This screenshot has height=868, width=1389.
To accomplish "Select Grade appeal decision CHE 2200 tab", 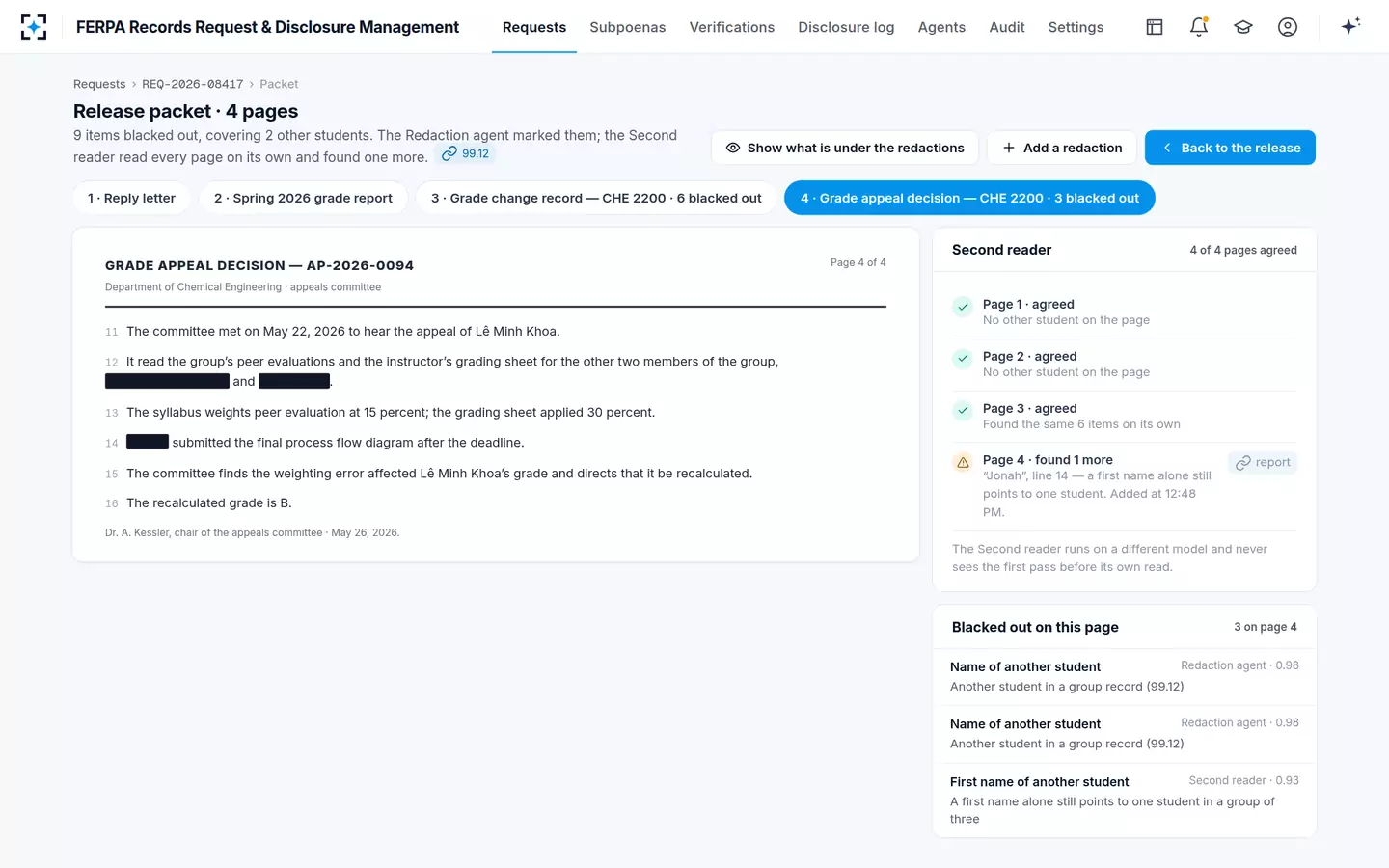I will [x=969, y=198].
